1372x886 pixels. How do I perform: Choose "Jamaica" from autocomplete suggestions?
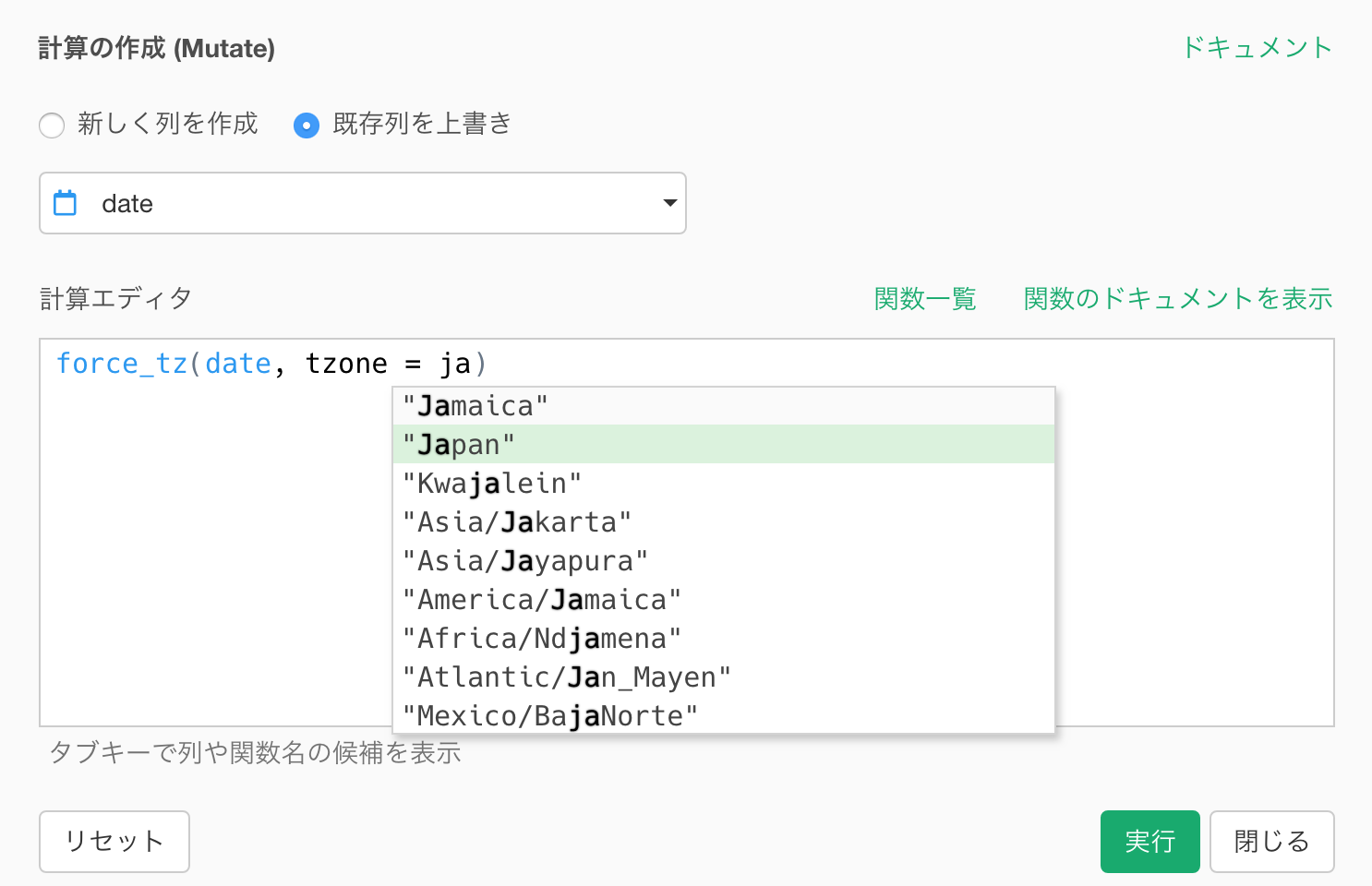click(x=724, y=406)
